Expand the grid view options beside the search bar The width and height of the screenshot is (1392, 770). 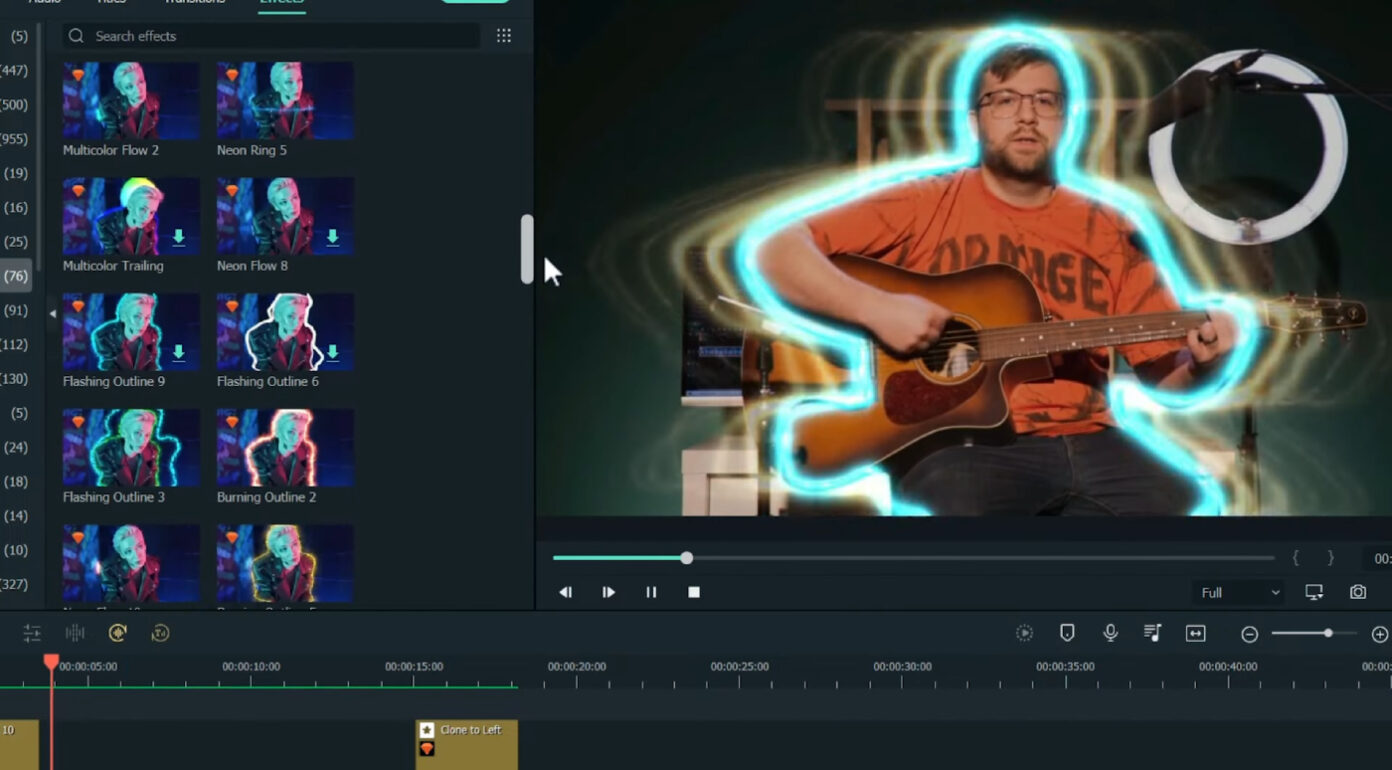coord(504,35)
